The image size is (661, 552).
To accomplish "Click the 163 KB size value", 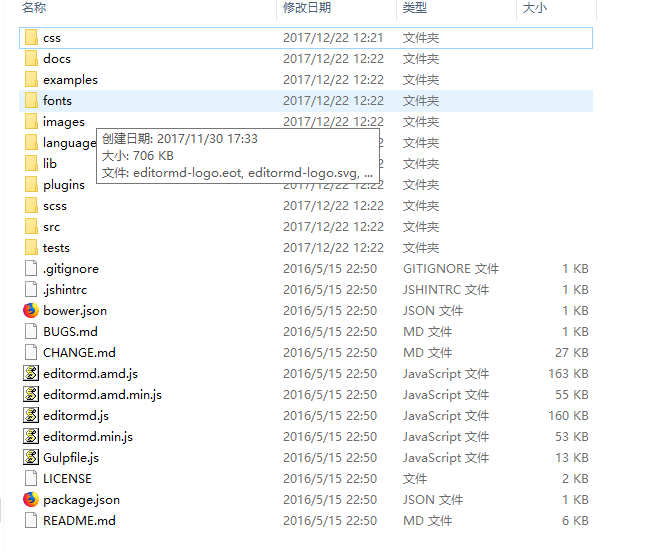I will click(568, 374).
